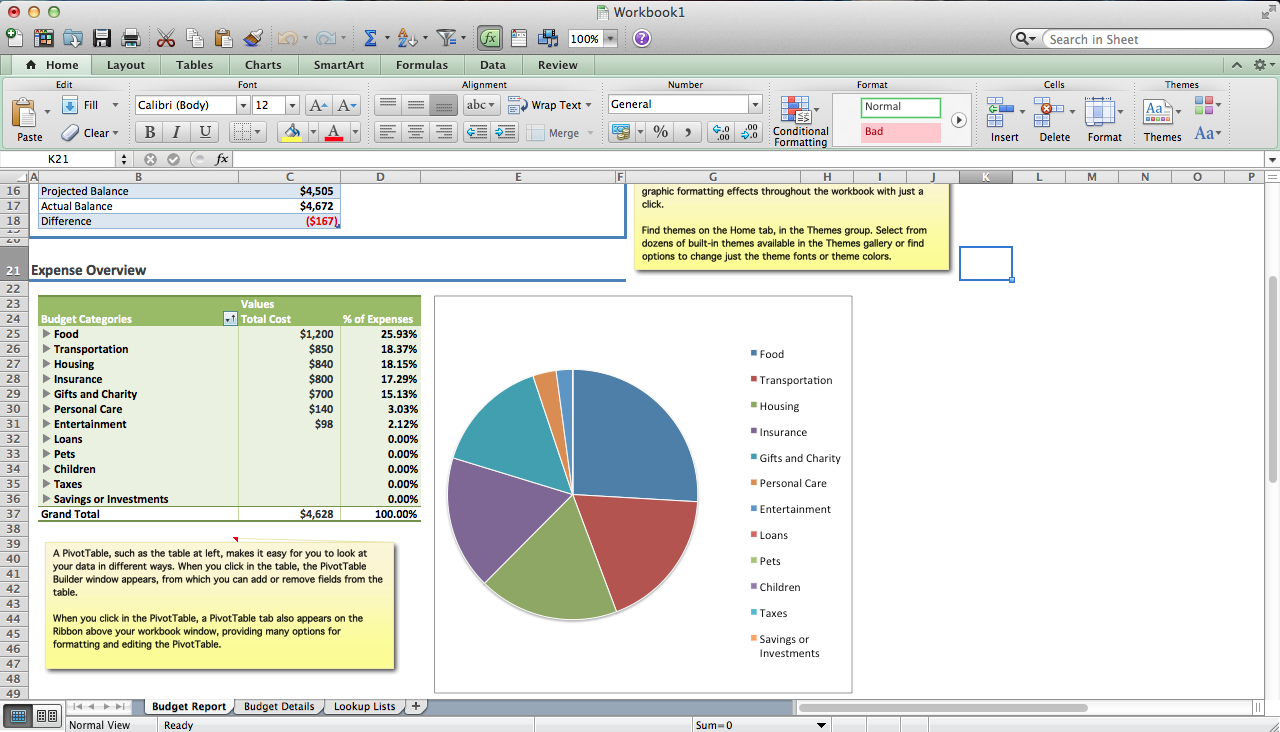Click the Format Painter brush icon
The width and height of the screenshot is (1280, 732).
[x=253, y=38]
